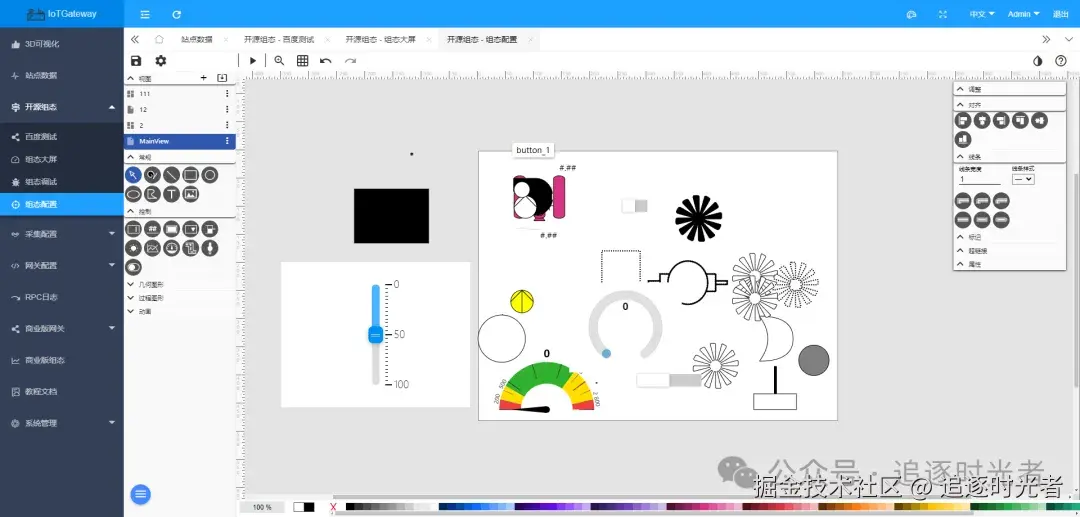Click the redo arrow icon
Screen dimensions: 1080x517
(350, 61)
